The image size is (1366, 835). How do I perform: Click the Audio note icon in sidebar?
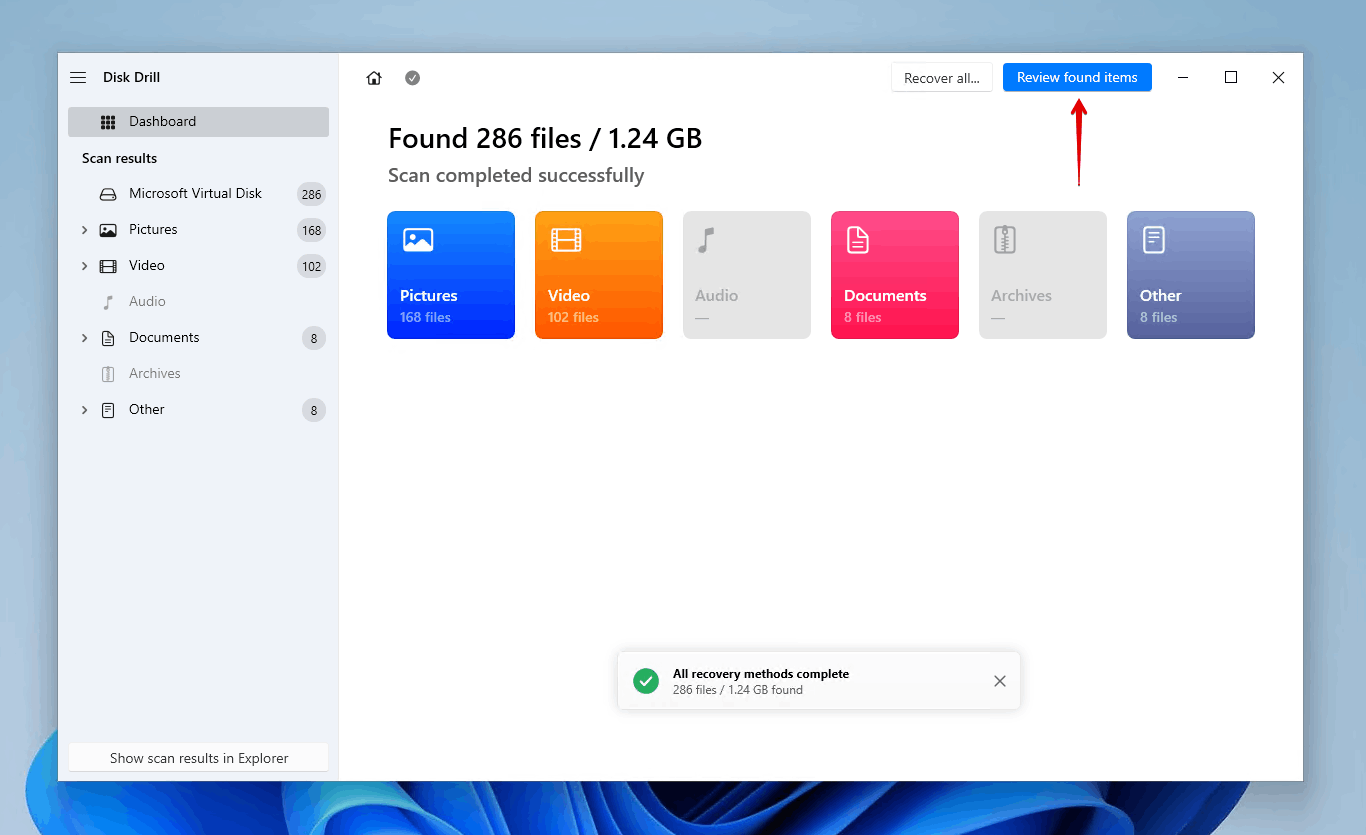point(108,302)
